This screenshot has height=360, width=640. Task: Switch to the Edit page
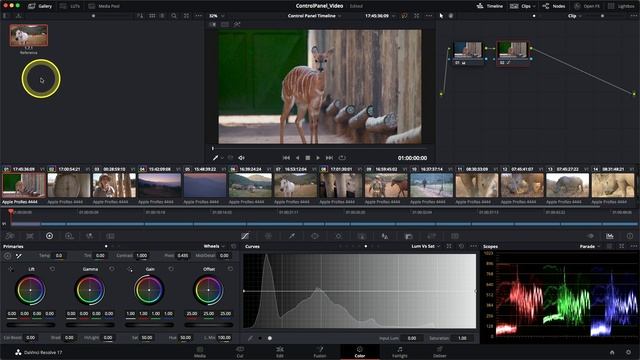[280, 352]
